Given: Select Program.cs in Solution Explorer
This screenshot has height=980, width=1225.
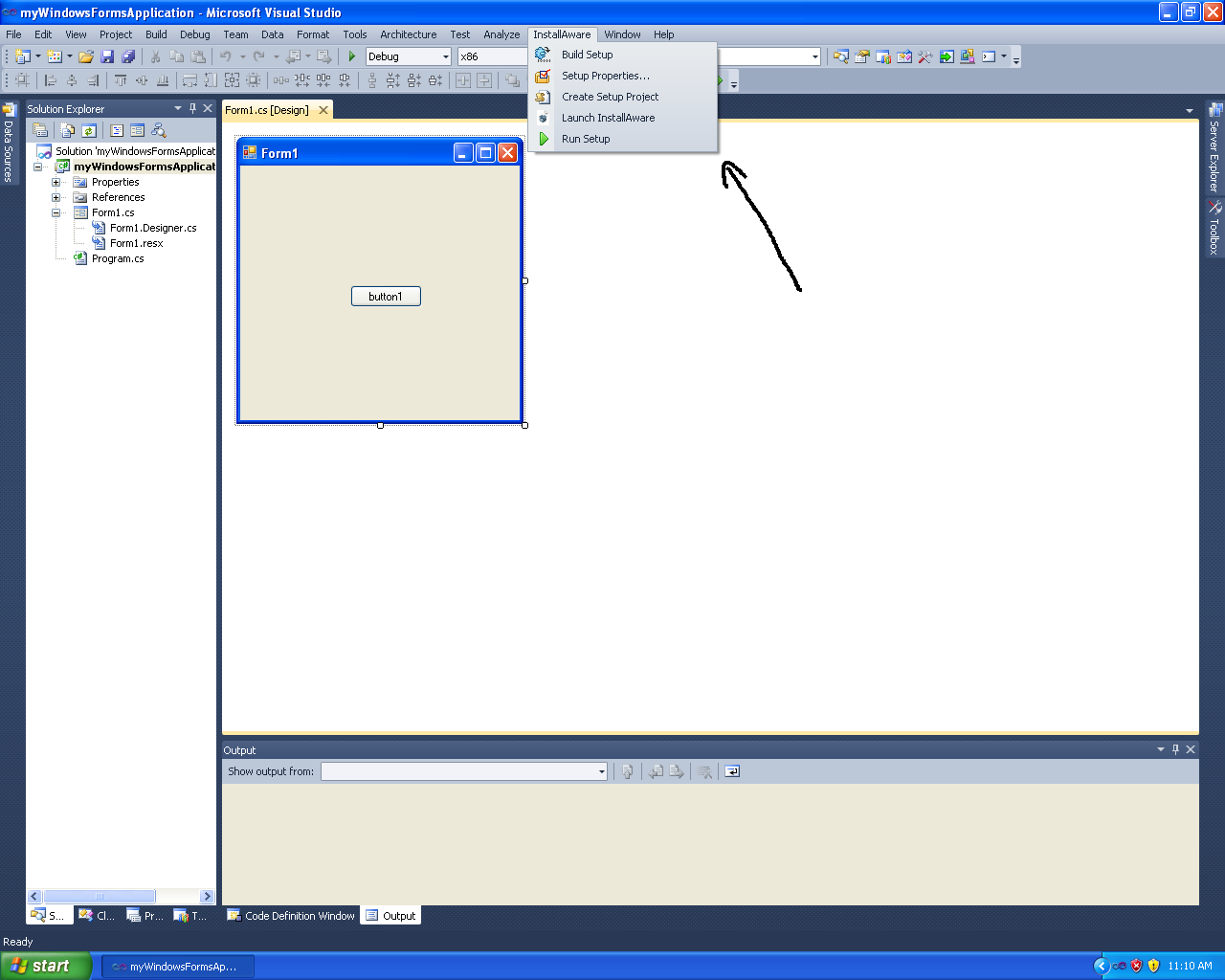Looking at the screenshot, I should (x=118, y=258).
